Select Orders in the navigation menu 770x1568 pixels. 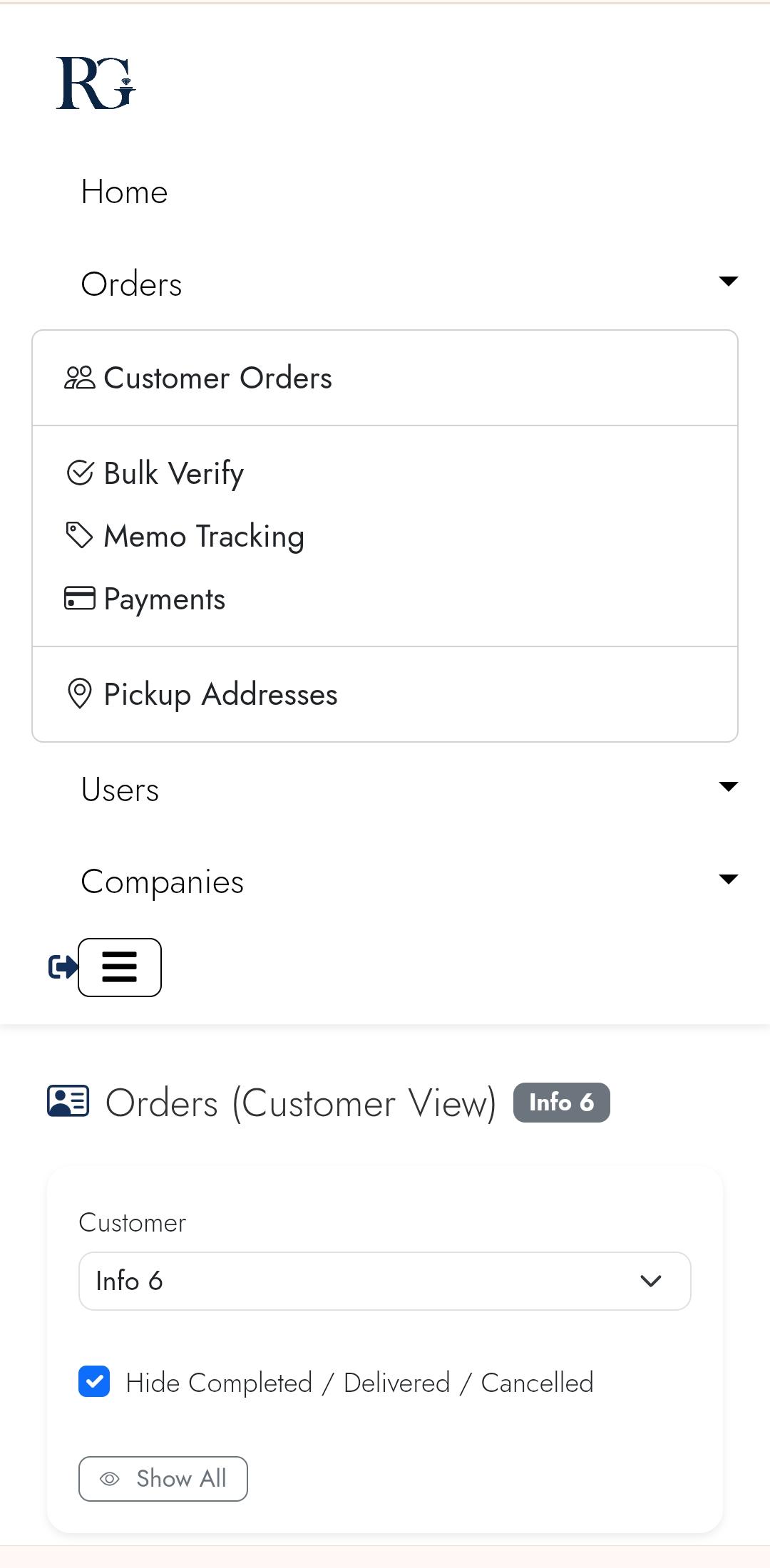click(x=132, y=283)
